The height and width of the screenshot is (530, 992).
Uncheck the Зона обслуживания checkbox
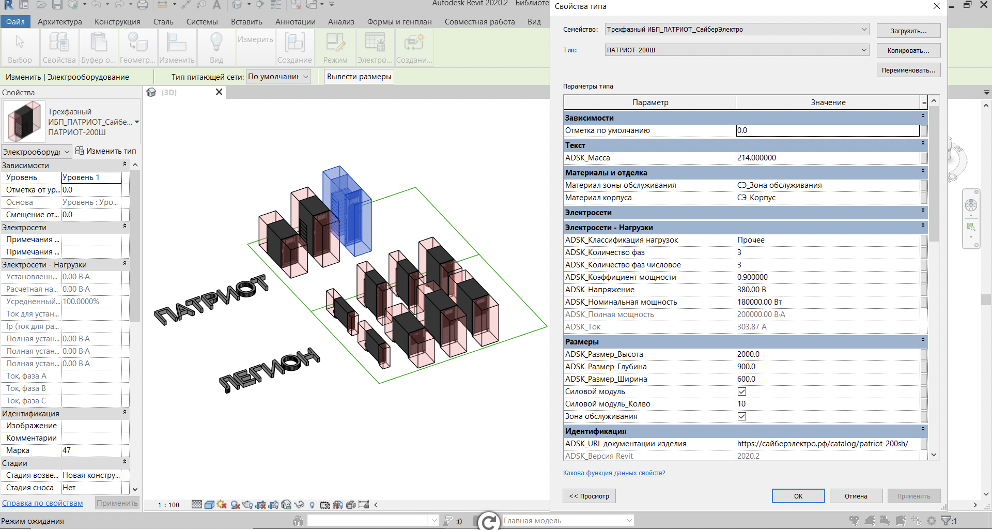741,415
